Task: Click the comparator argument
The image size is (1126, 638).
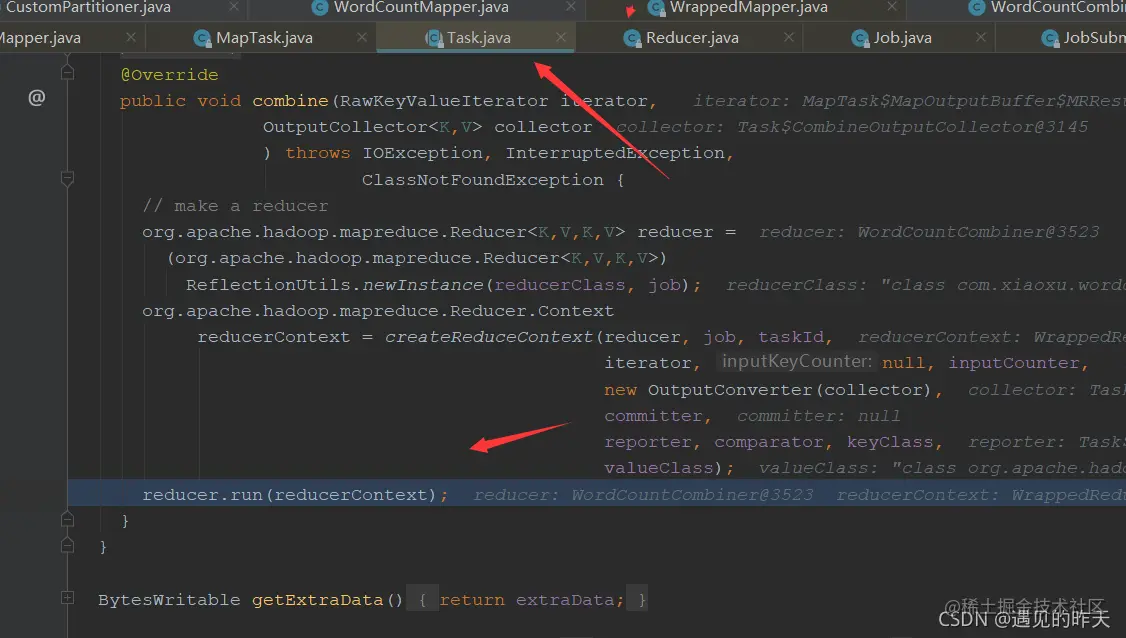Action: pyautogui.click(x=768, y=443)
